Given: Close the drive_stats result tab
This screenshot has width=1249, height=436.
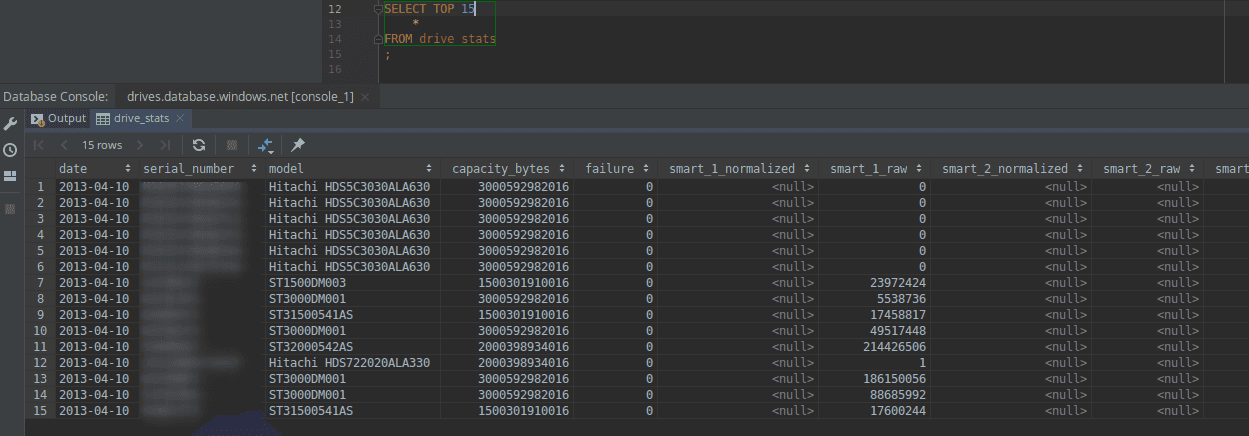Looking at the screenshot, I should point(180,118).
